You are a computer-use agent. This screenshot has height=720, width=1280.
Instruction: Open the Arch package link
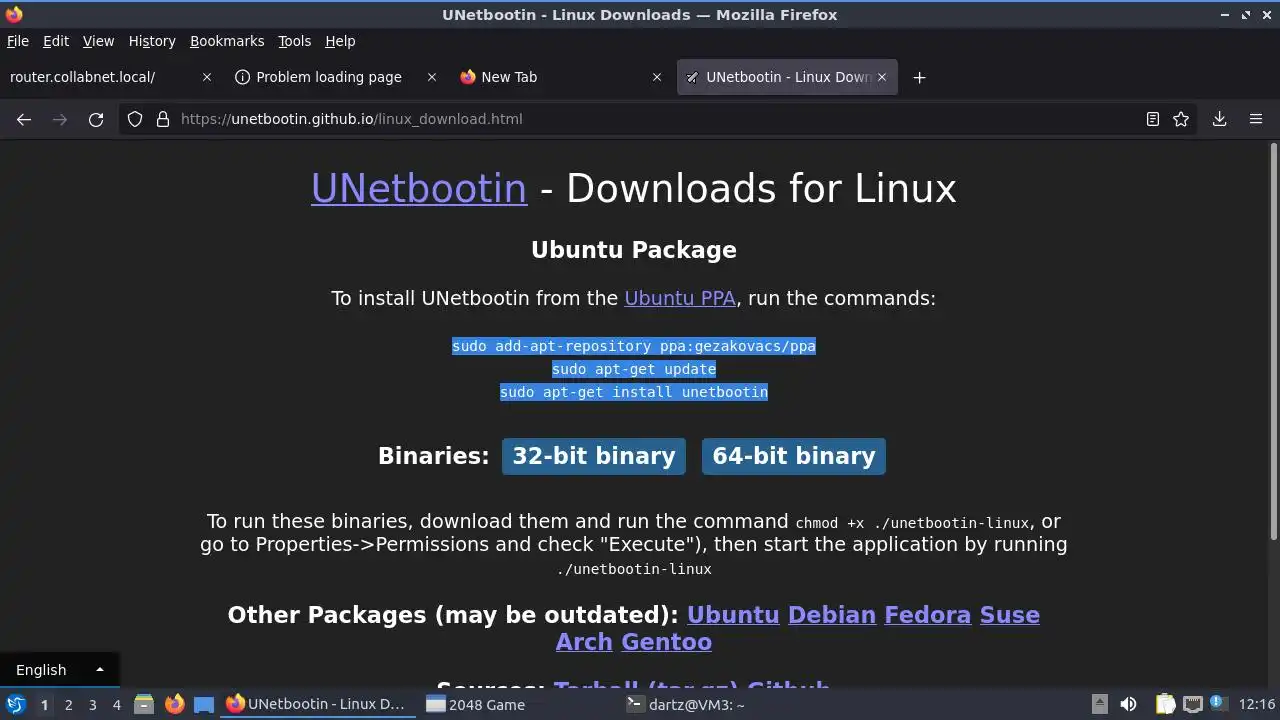coord(584,642)
